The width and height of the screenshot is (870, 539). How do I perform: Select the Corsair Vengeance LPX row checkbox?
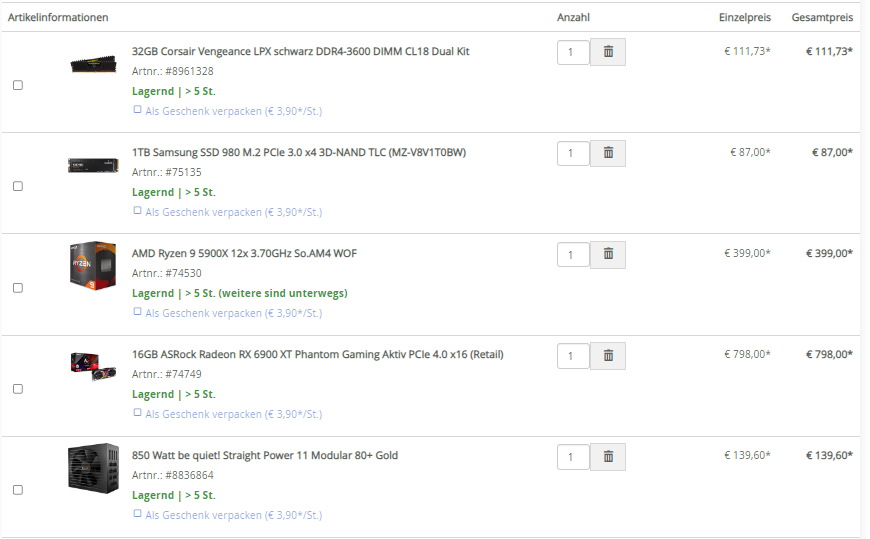coord(18,85)
